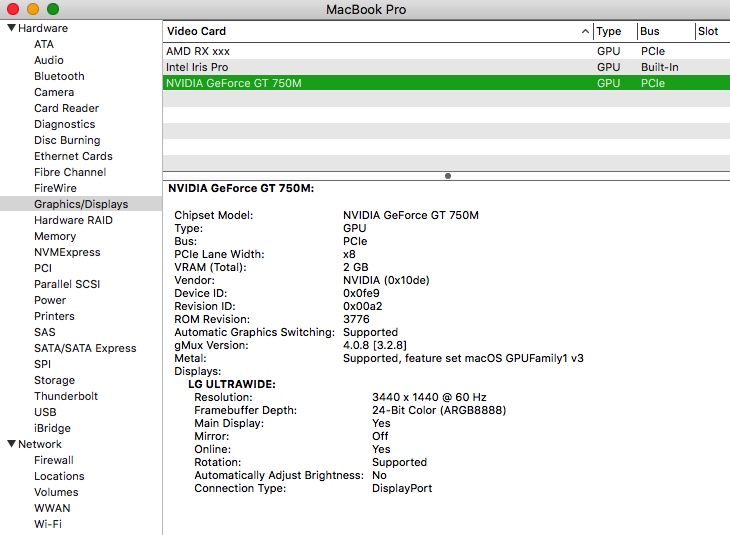Zoom the window with the green button
Image resolution: width=730 pixels, height=535 pixels.
tap(53, 8)
